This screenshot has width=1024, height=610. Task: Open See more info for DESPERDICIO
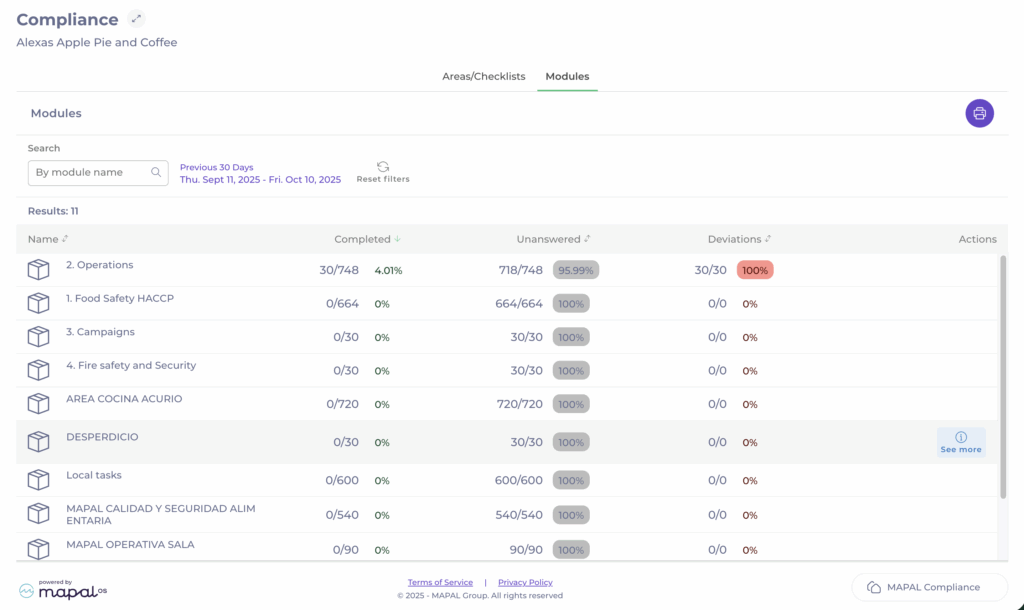[x=960, y=442]
